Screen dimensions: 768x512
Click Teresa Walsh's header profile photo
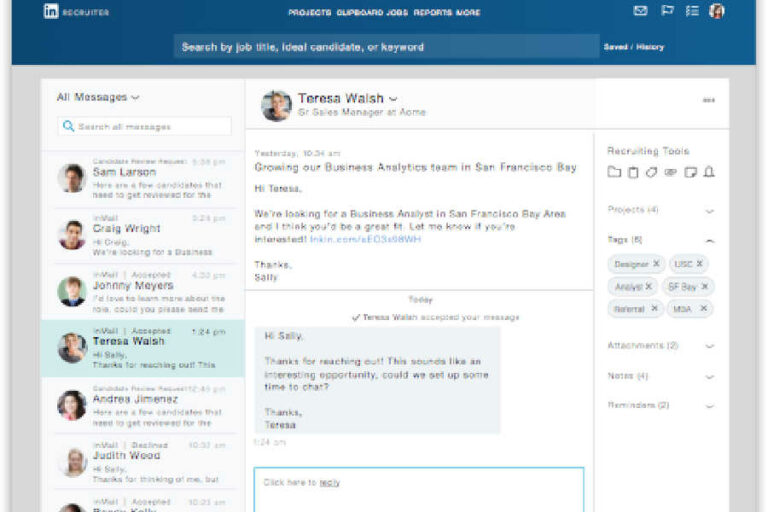[277, 105]
